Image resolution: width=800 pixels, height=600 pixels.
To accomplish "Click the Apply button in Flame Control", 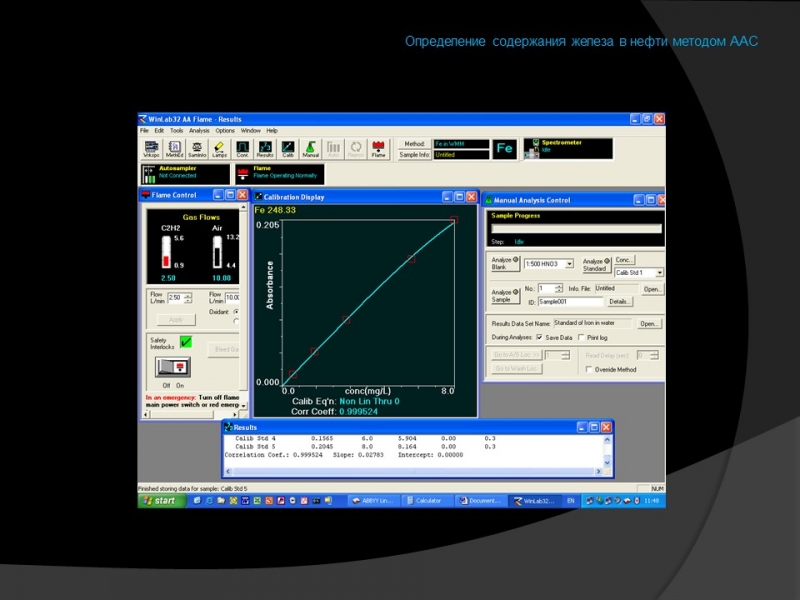I will click(176, 319).
